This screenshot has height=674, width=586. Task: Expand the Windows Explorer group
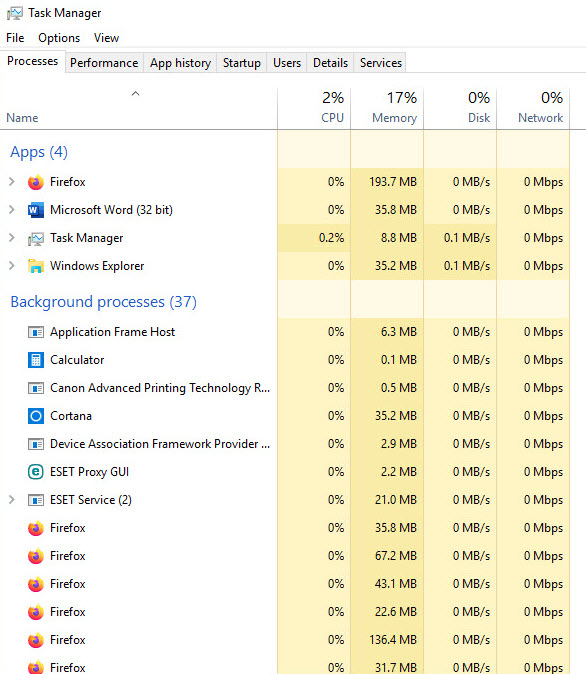(x=12, y=266)
